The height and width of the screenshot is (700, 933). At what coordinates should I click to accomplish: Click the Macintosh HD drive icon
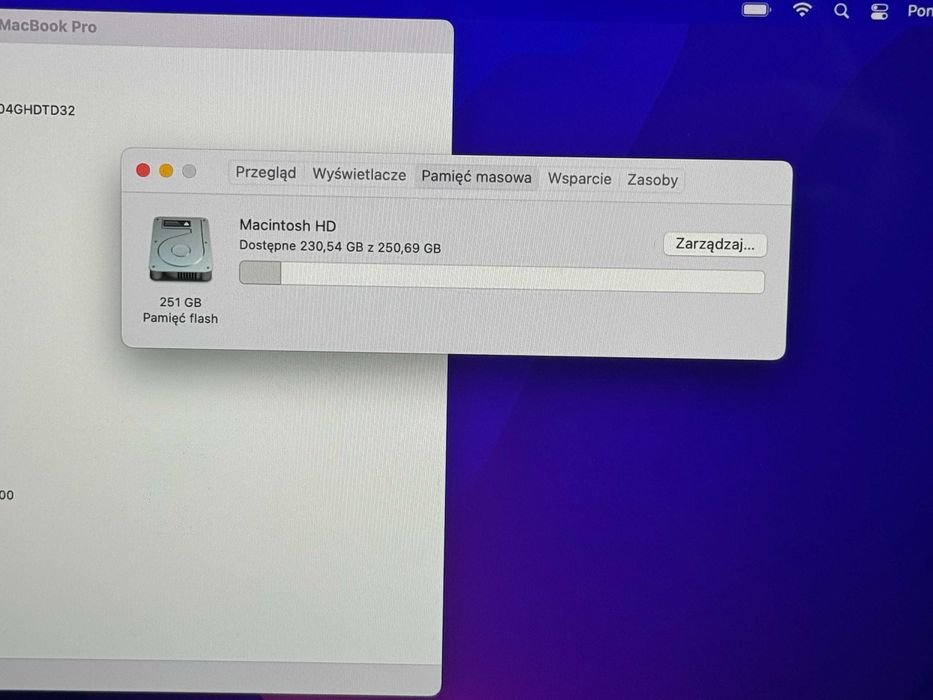[x=180, y=249]
